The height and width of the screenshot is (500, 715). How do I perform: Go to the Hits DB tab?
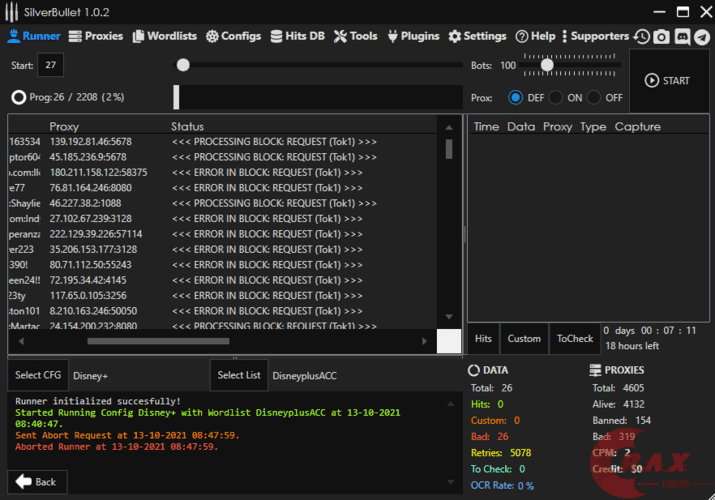(297, 36)
